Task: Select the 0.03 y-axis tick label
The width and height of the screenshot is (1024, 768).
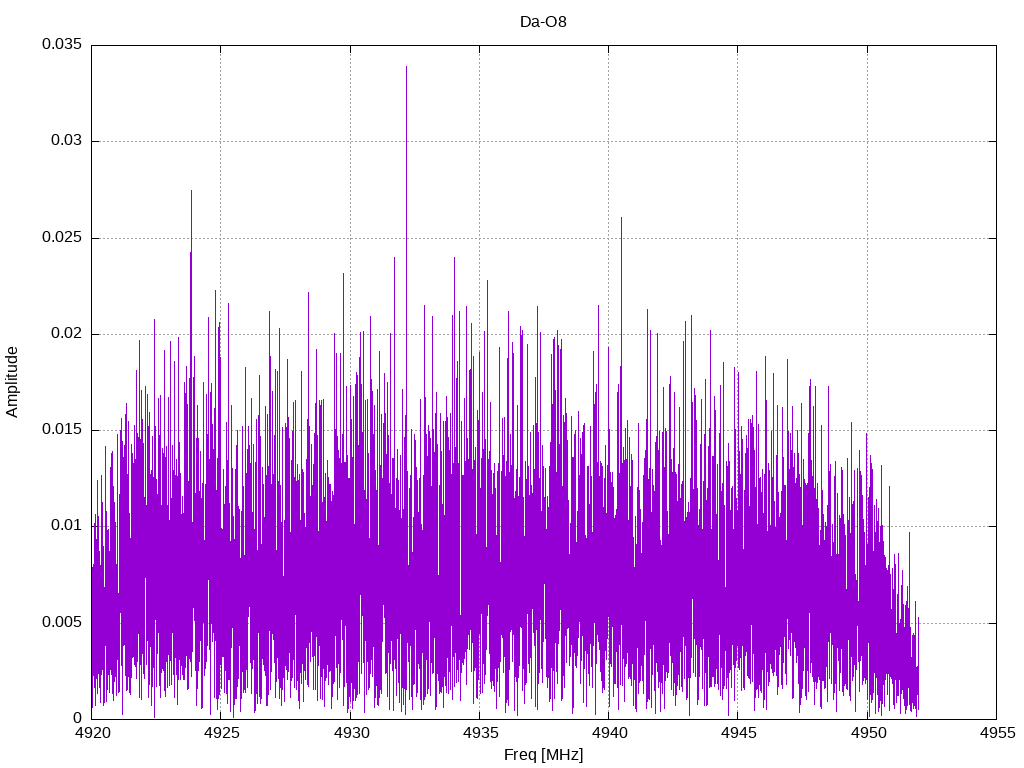Action: [x=65, y=141]
